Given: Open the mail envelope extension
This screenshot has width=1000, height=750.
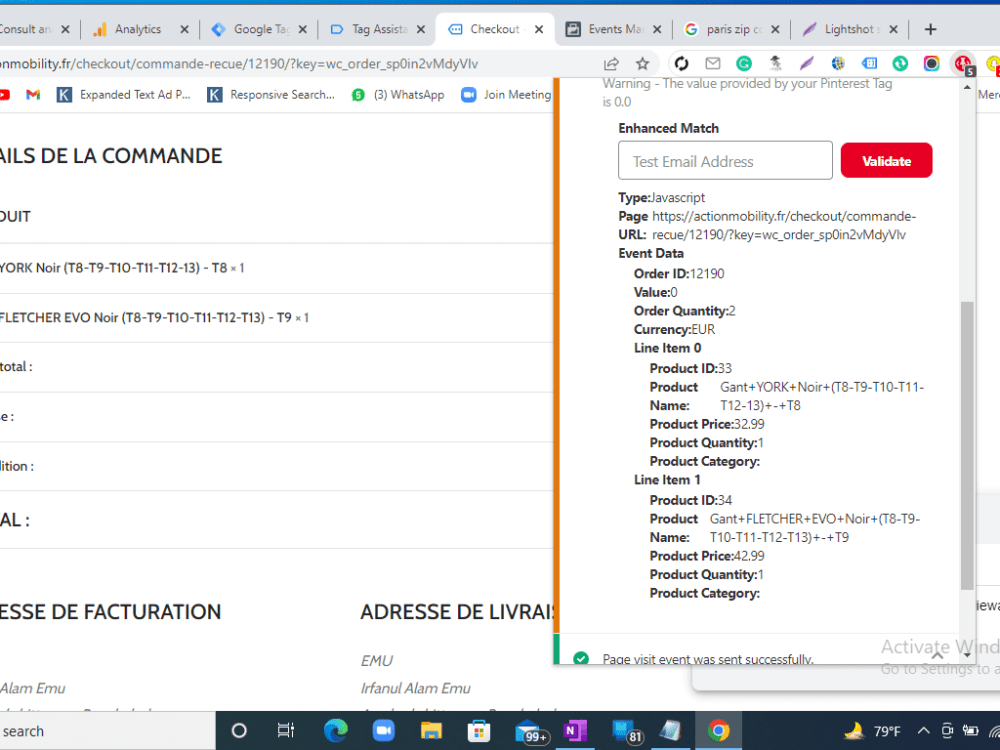Looking at the screenshot, I should click(713, 63).
